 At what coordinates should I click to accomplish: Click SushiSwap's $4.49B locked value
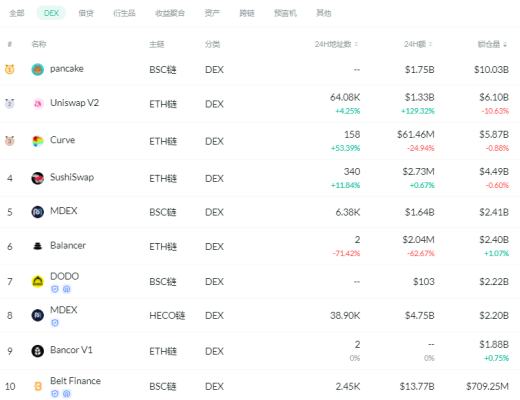[494, 172]
